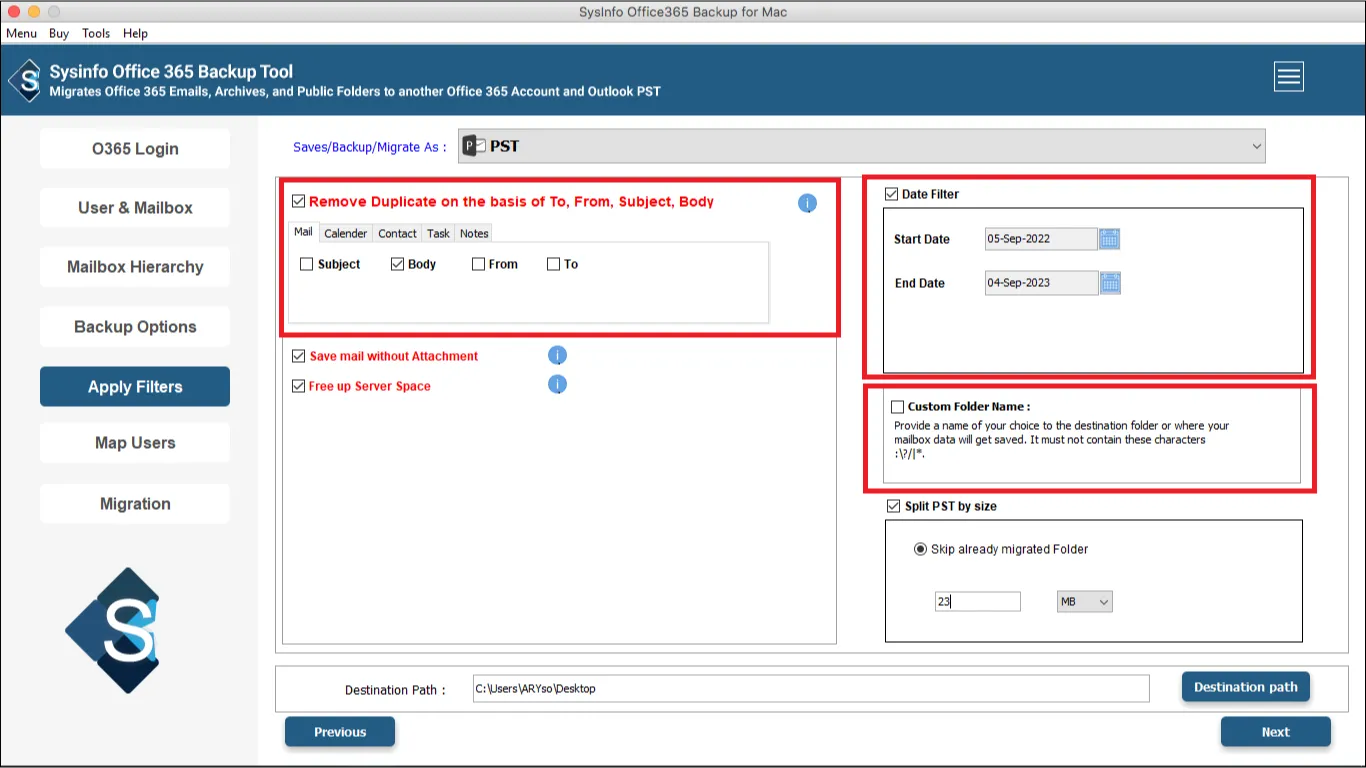Screen dimensions: 1366x768
Task: Click the Sysinfo logo in header
Action: 25,80
